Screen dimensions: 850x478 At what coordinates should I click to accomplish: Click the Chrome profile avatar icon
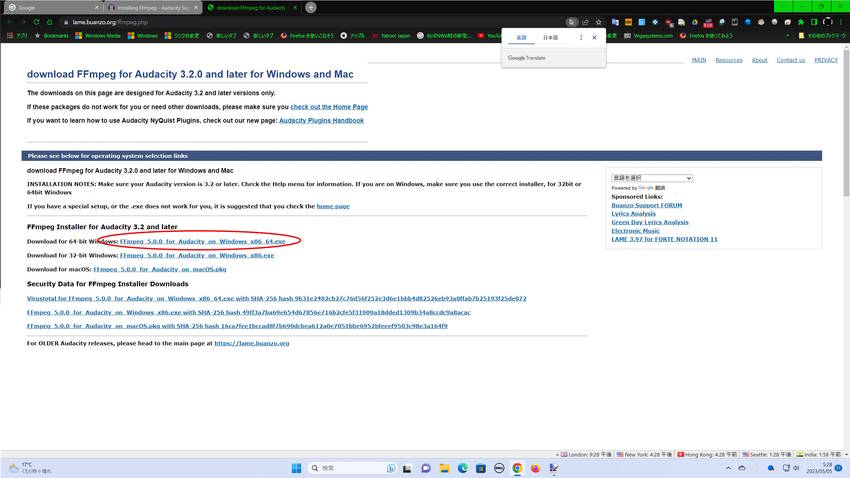827,22
